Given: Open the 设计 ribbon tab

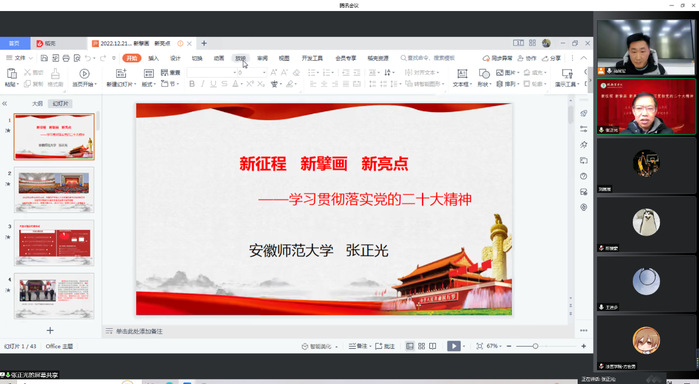Looking at the screenshot, I should [175, 58].
